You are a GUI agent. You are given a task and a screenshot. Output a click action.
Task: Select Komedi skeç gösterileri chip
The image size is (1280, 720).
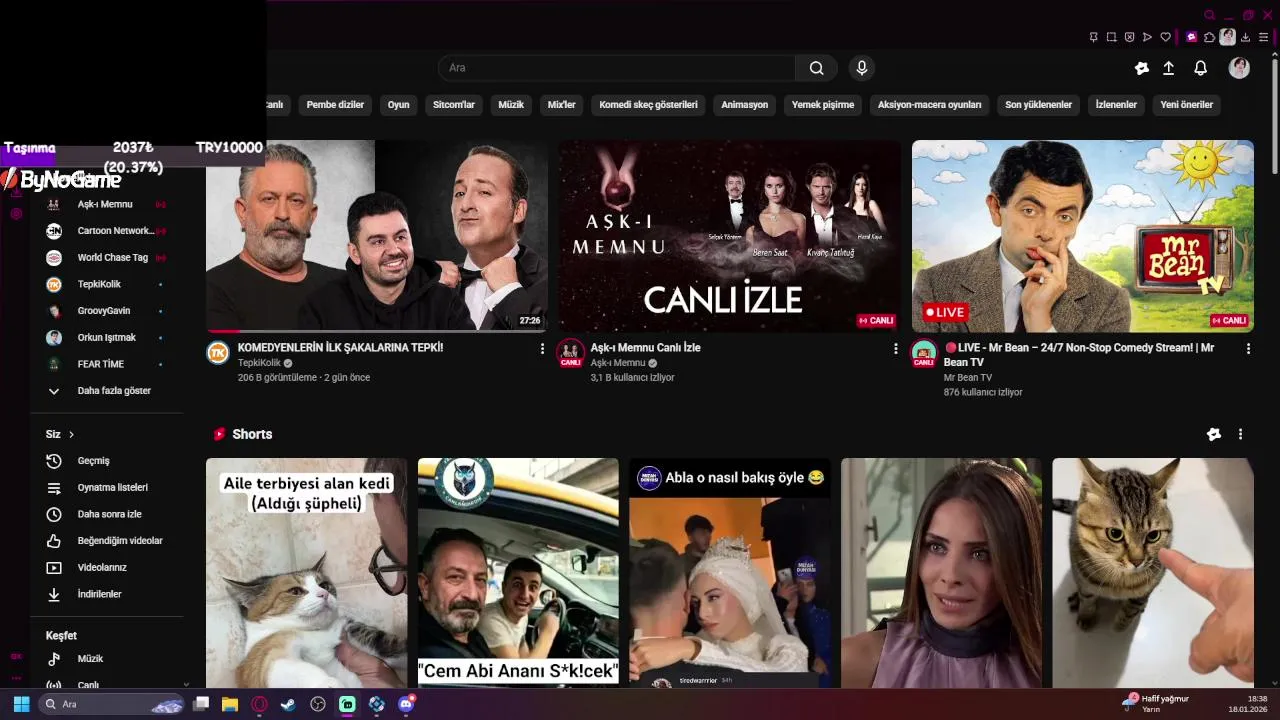click(x=648, y=104)
